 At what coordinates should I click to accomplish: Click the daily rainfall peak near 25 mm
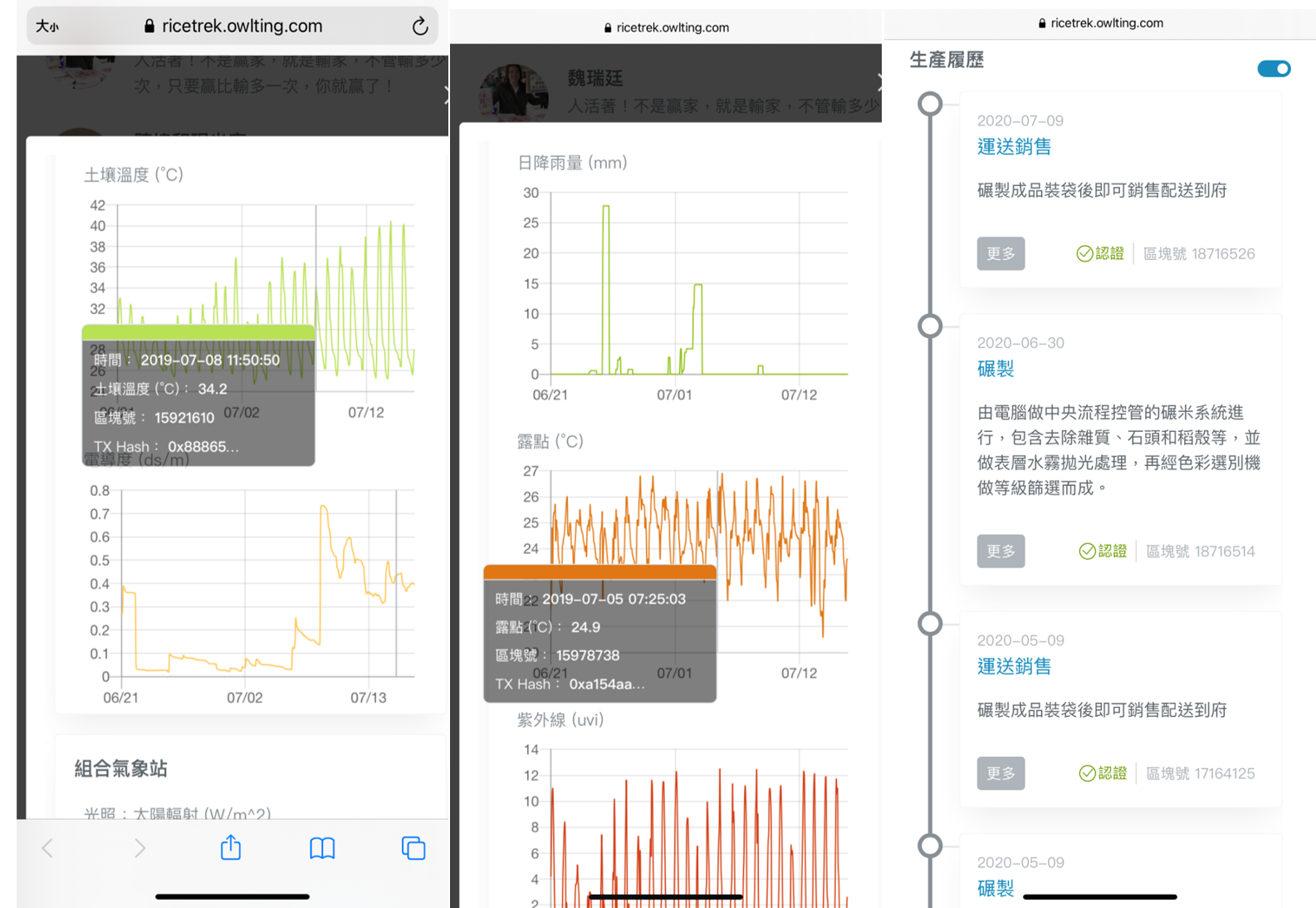coord(606,206)
